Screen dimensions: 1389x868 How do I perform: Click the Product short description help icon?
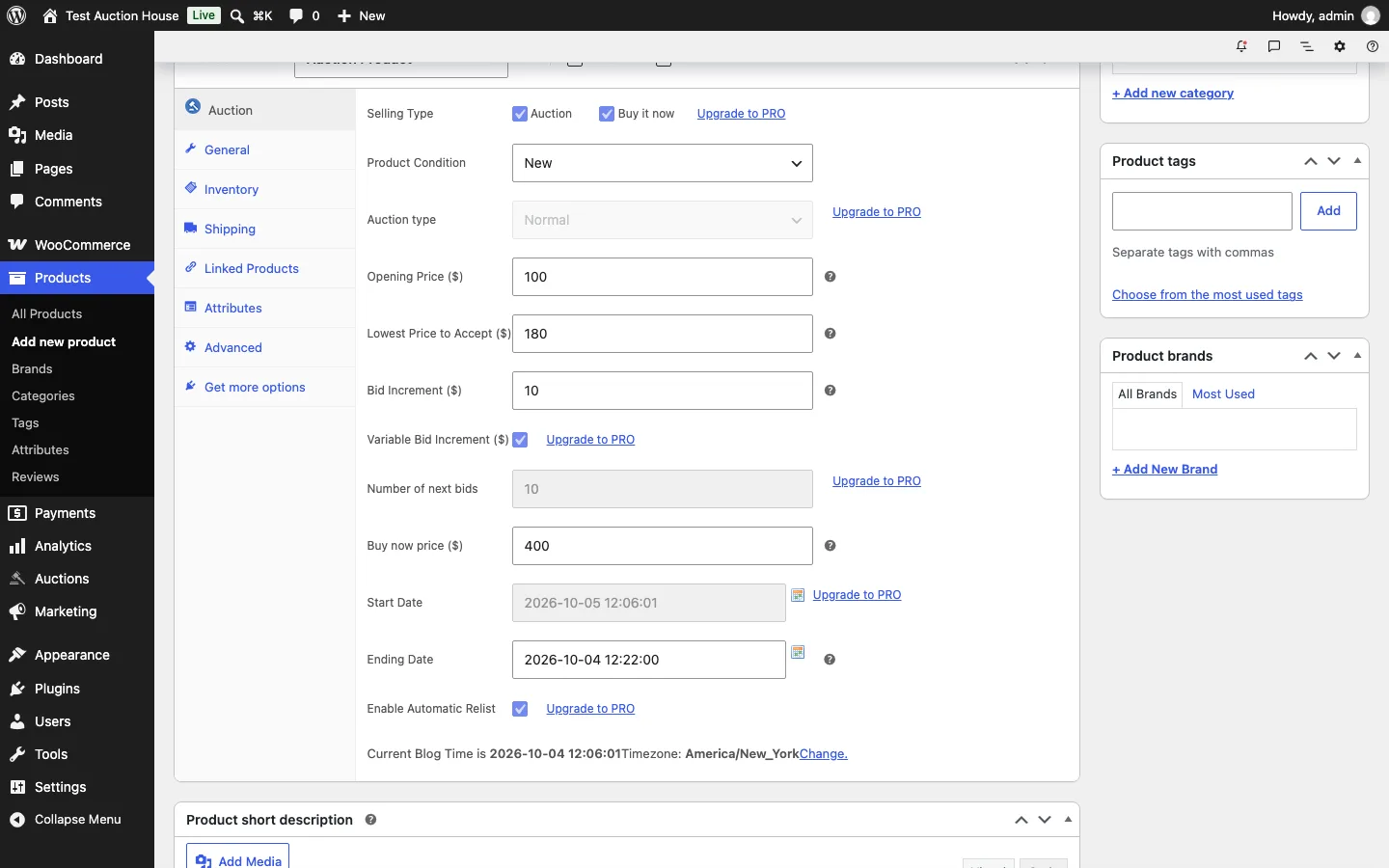[371, 820]
